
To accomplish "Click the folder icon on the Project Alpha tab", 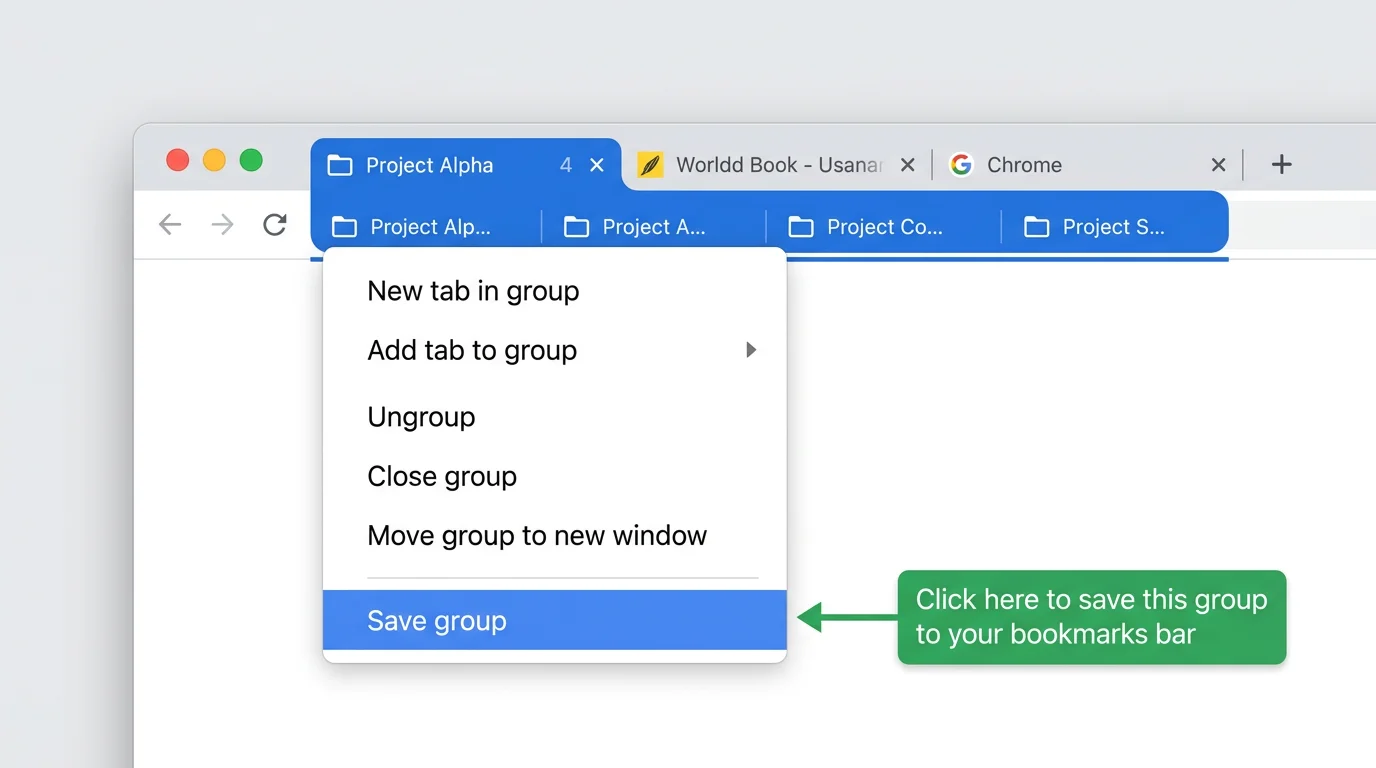I will pyautogui.click(x=341, y=164).
